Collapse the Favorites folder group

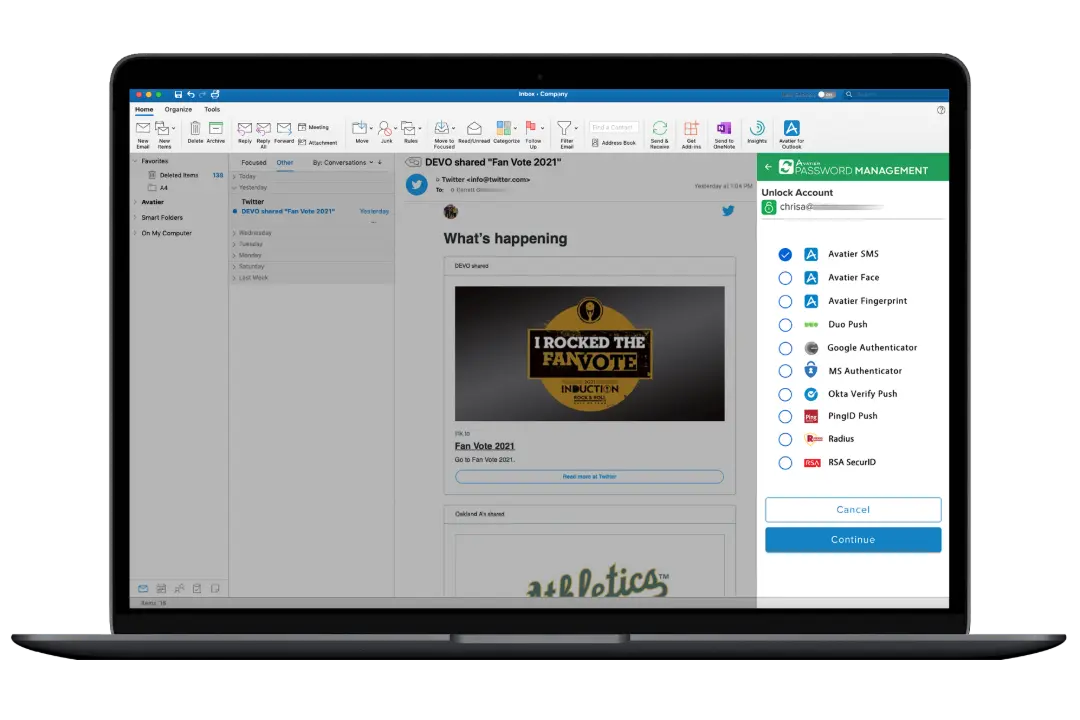(135, 161)
